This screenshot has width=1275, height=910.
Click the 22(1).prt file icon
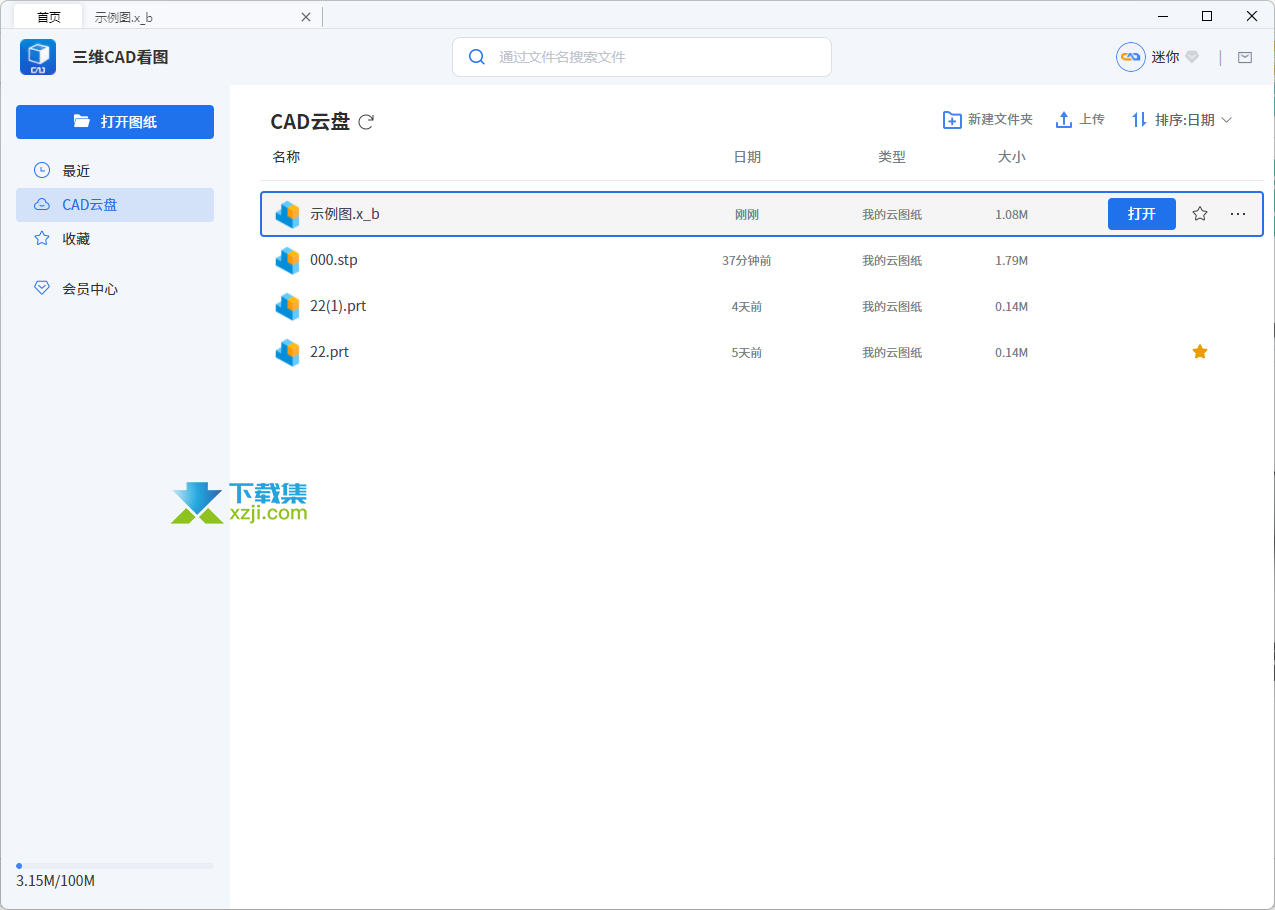pyautogui.click(x=288, y=306)
